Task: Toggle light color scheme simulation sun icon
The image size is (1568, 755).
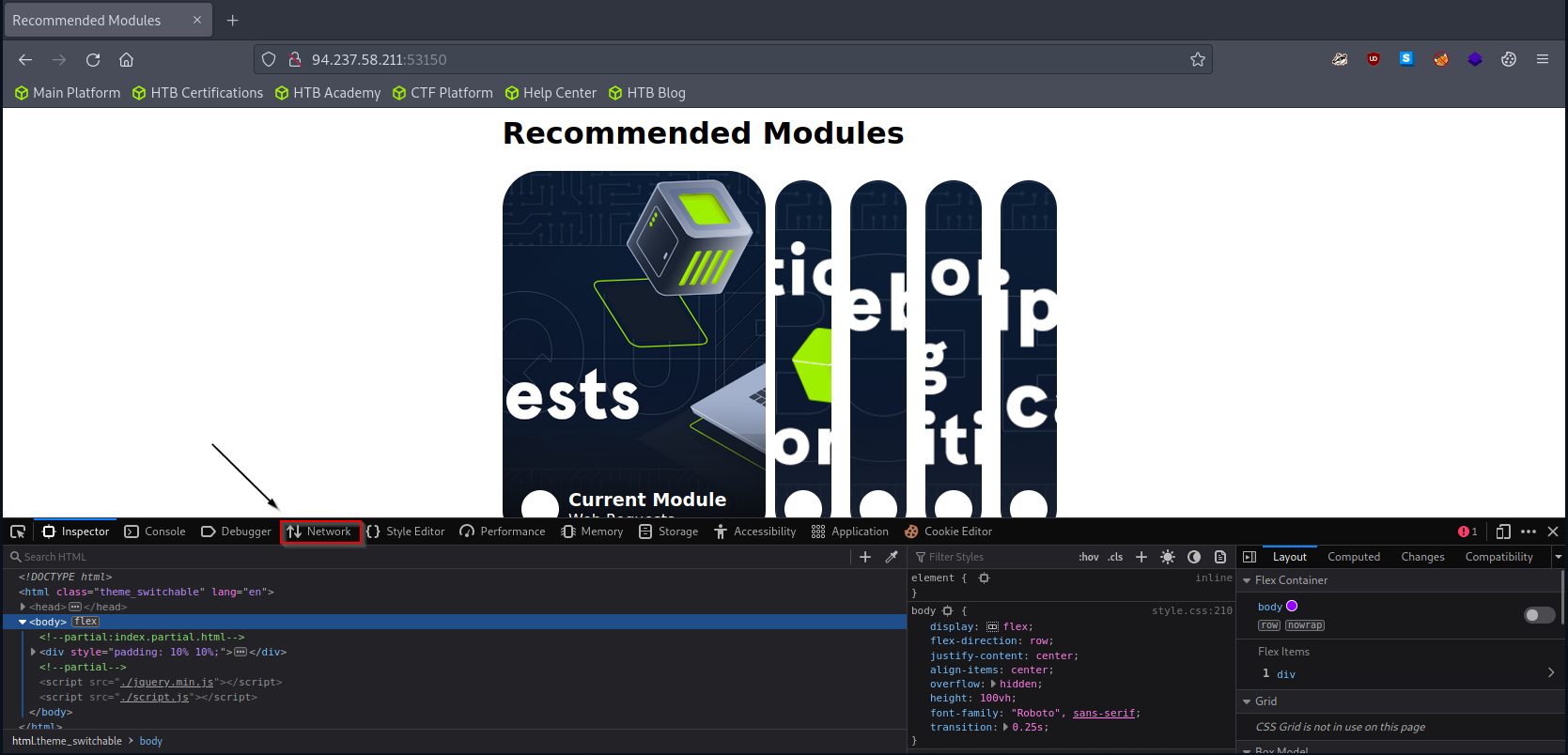Action: click(x=1168, y=557)
